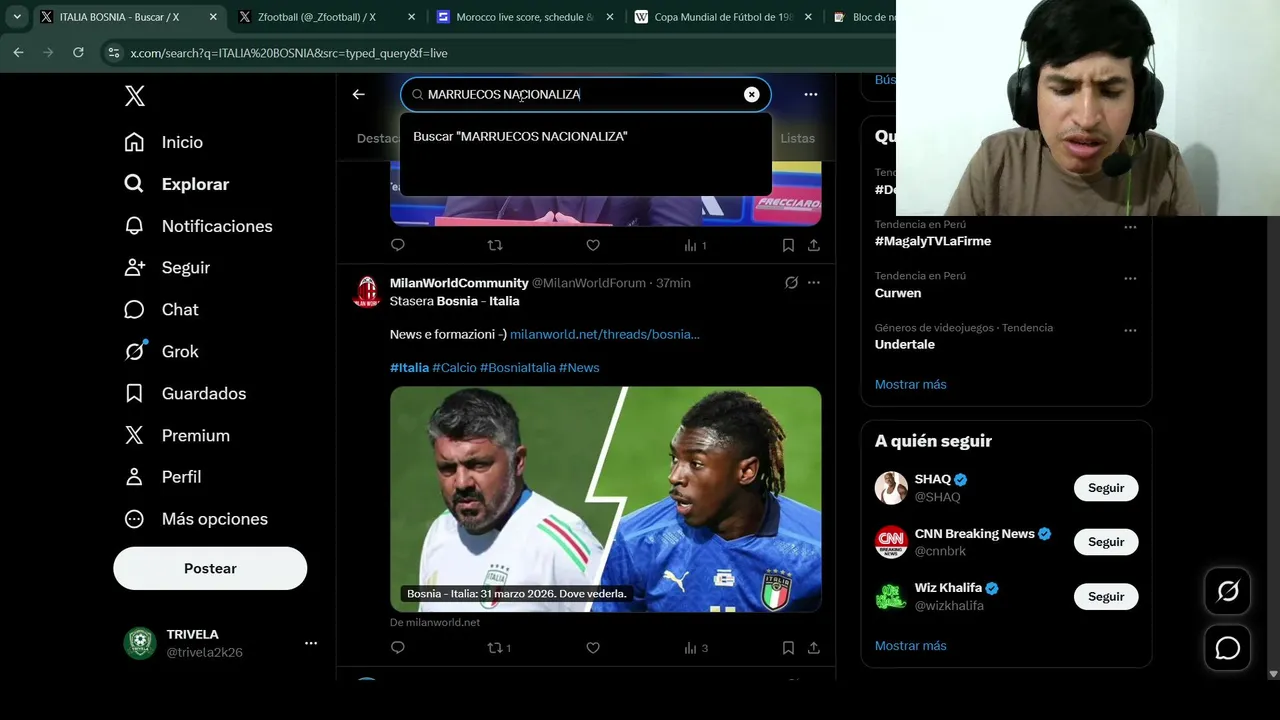Open the #MagalyTVLaFirme trend

tap(933, 241)
